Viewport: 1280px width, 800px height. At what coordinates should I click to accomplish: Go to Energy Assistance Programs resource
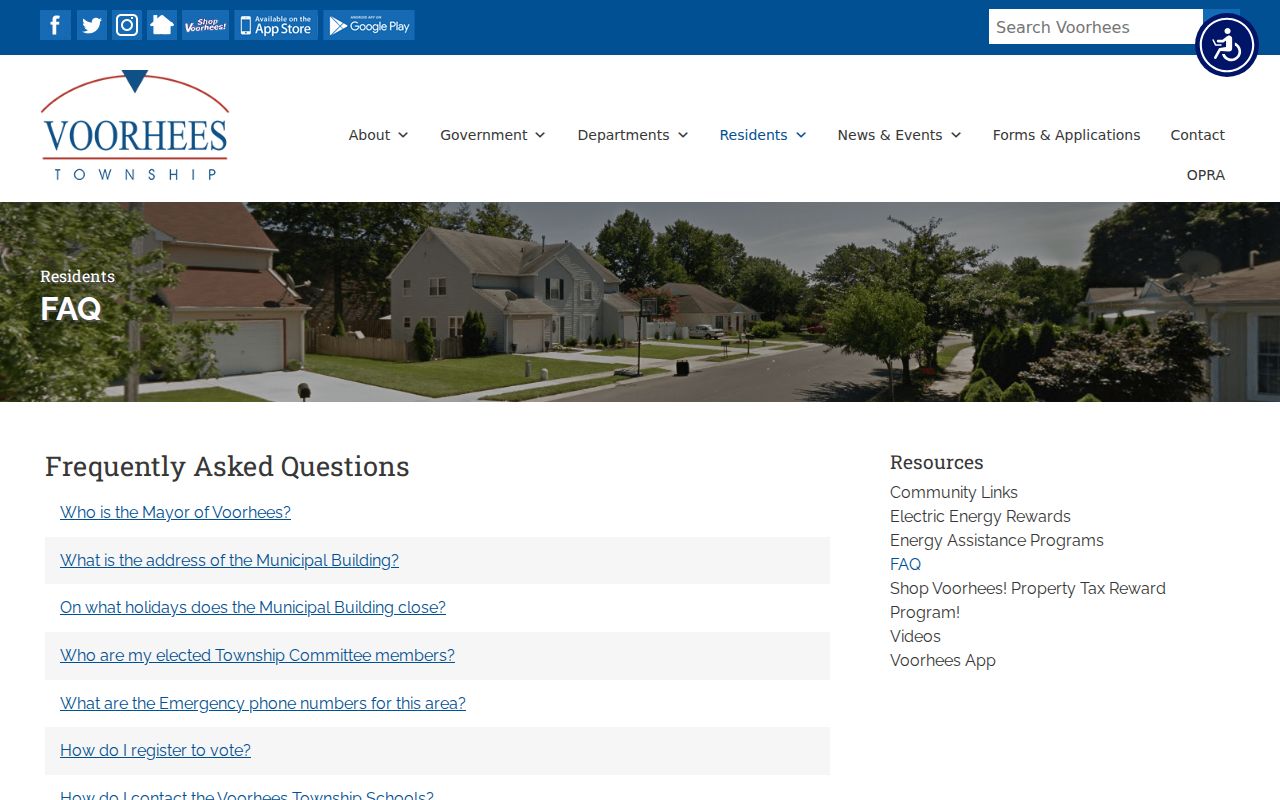pyautogui.click(x=996, y=540)
